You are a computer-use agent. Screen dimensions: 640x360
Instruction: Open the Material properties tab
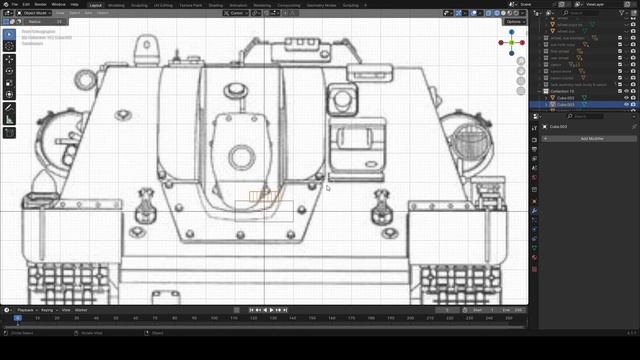coord(534,258)
